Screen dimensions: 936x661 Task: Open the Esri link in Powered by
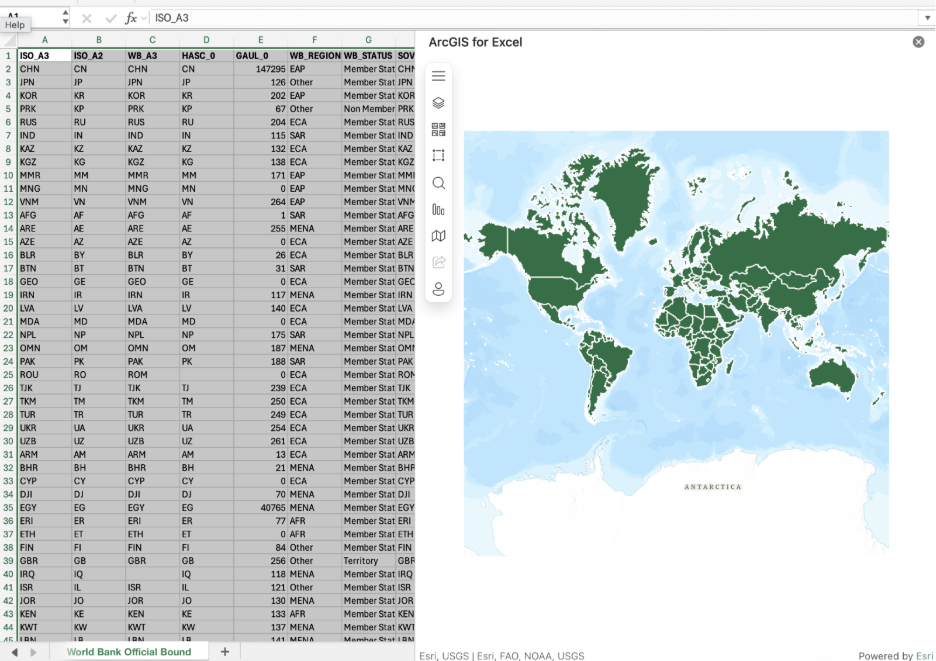click(x=925, y=655)
